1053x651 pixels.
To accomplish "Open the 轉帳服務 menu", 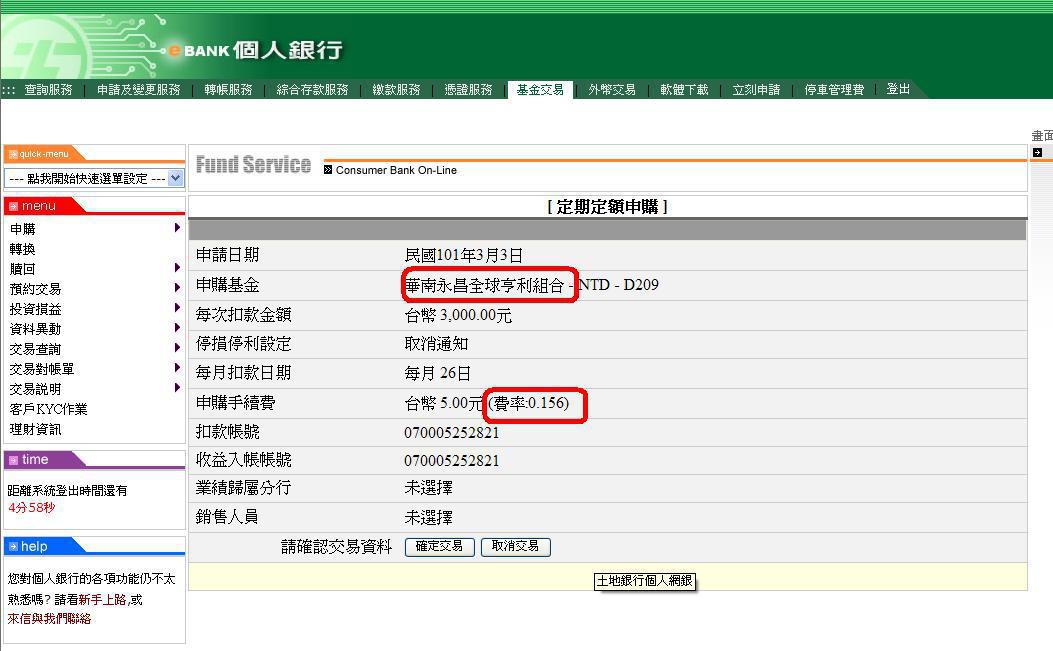I will click(x=228, y=89).
